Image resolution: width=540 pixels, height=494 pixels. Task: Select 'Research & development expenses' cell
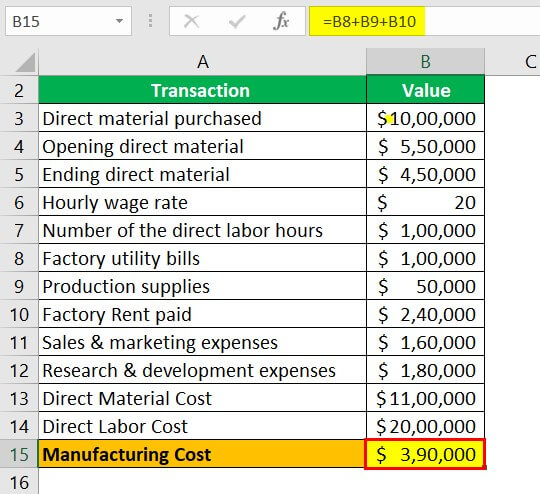(202, 370)
